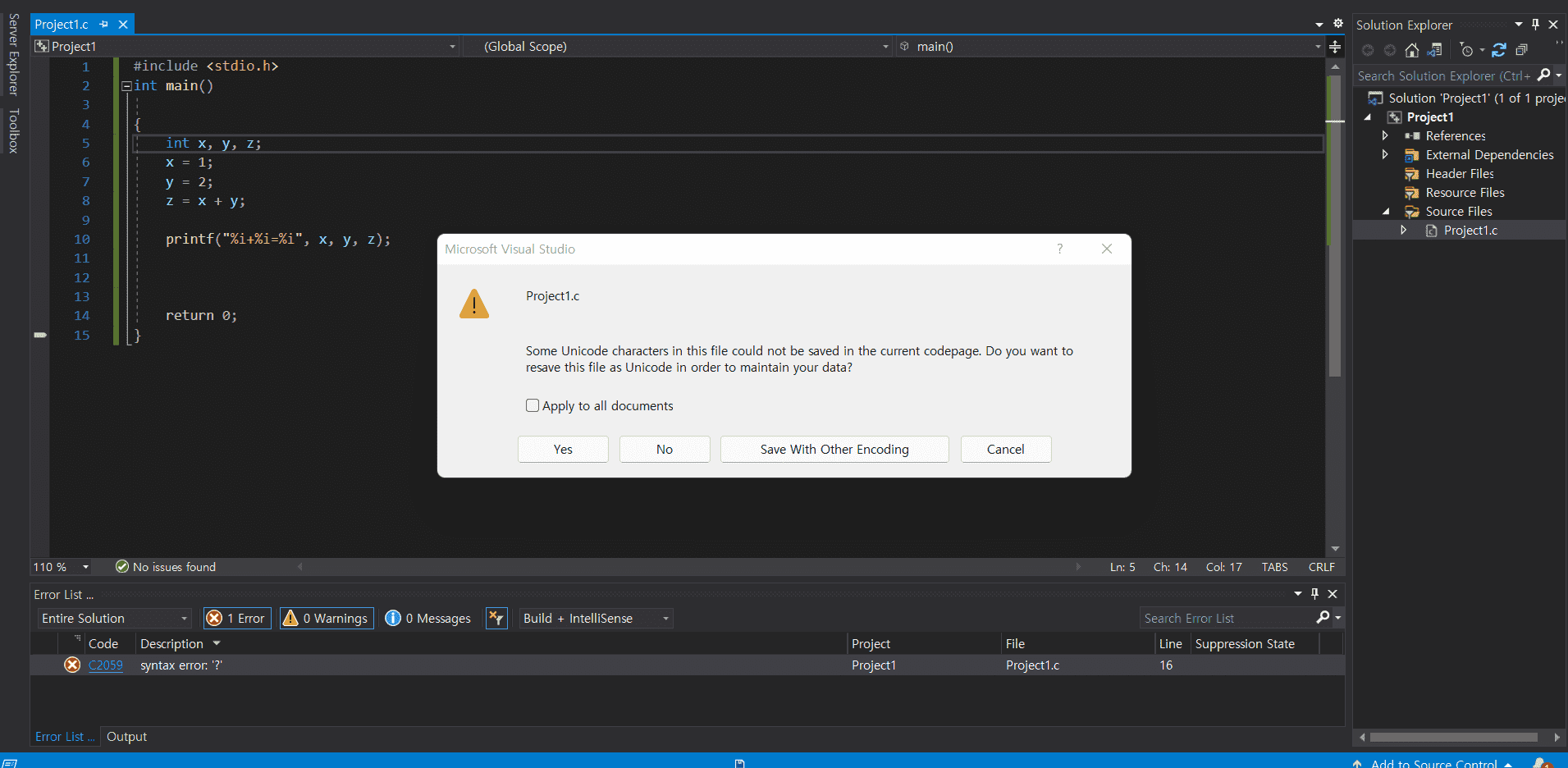Viewport: 1568px width, 768px height.
Task: Click the Solution Explorer search magnifier icon
Action: 1544,75
